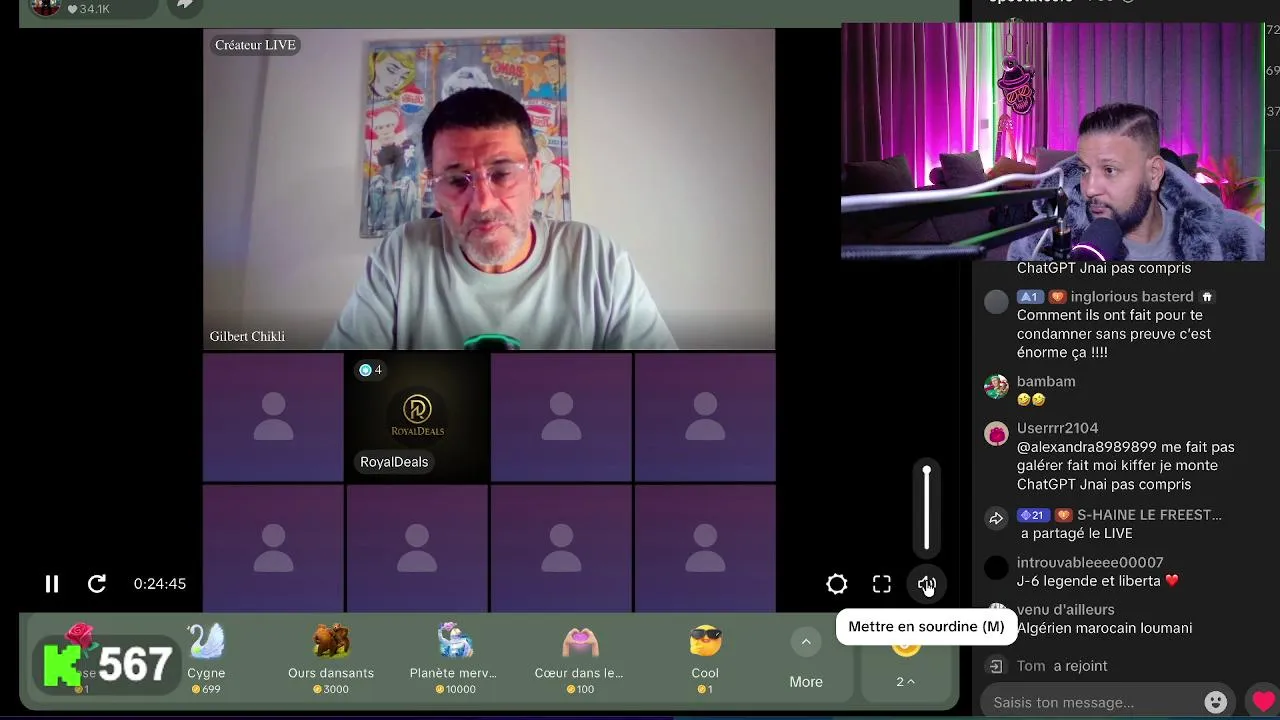
Task: Click Userrrr2104's pink avatar icon
Action: click(996, 434)
